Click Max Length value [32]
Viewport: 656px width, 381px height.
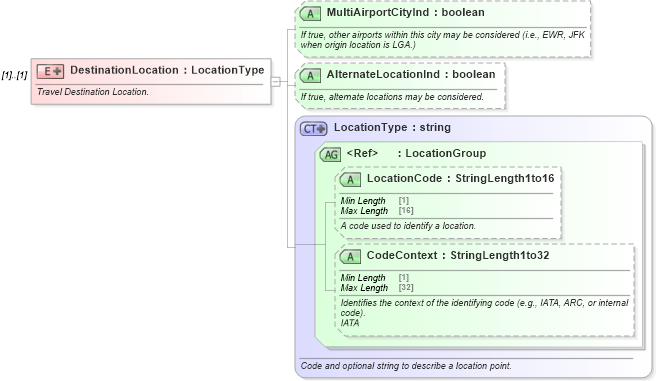pos(406,288)
